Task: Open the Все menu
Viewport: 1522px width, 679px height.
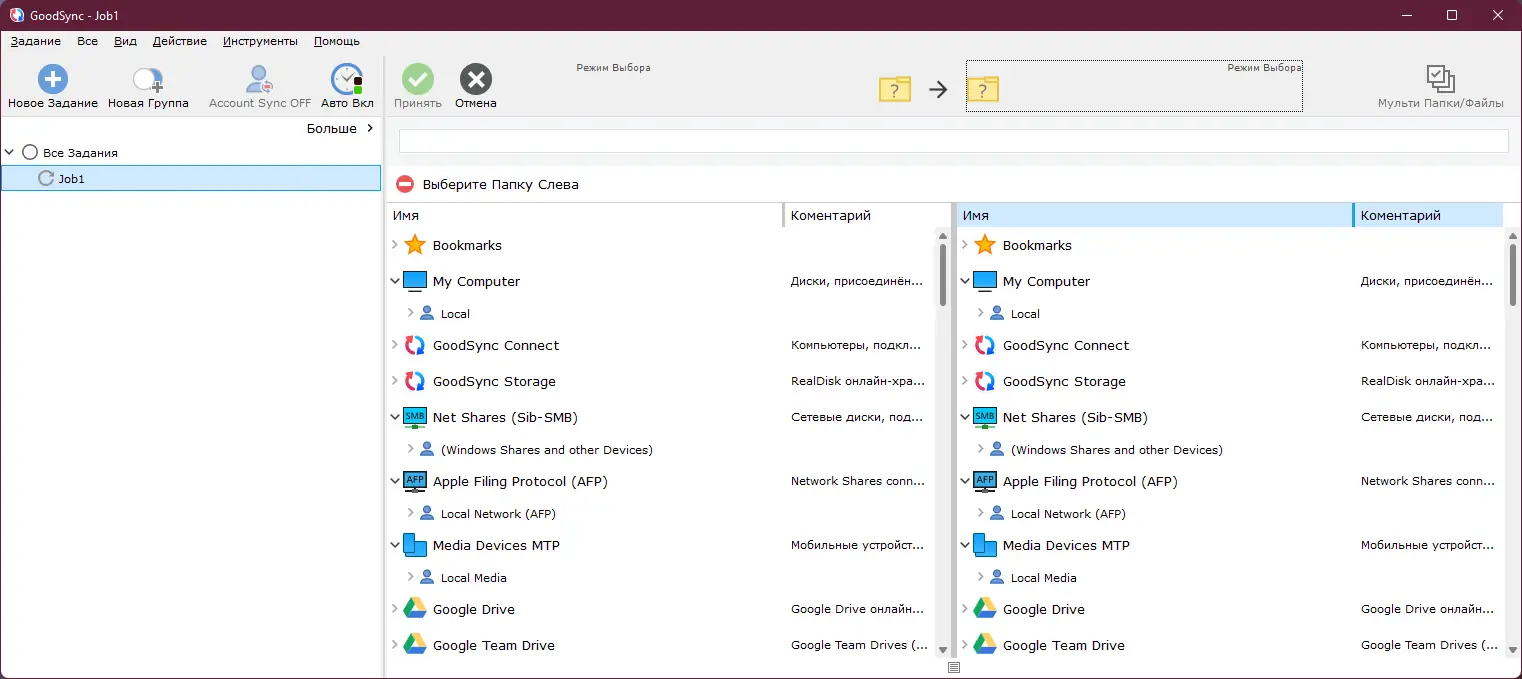Action: (x=87, y=41)
